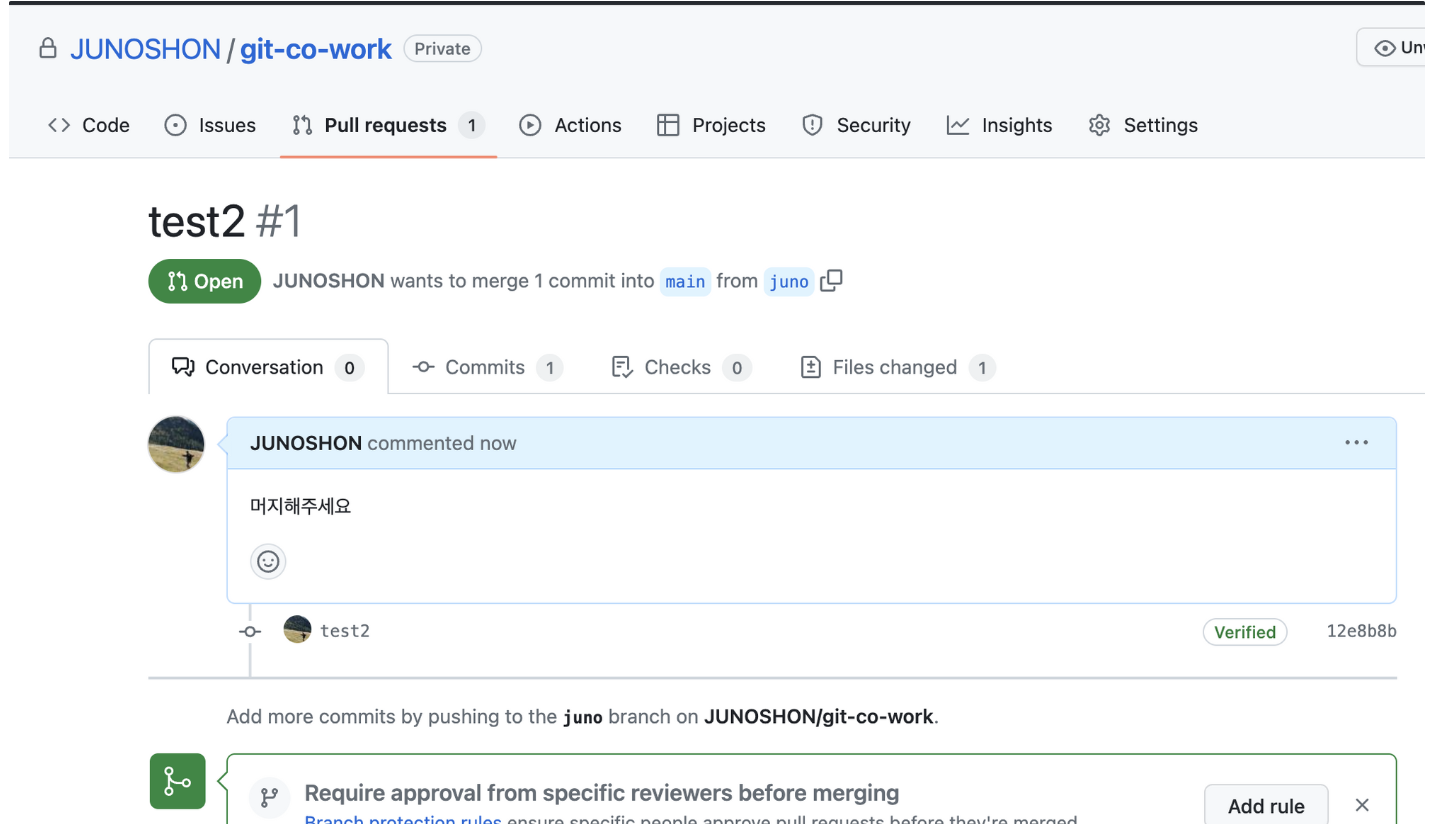Switch to the Checks tab
This screenshot has width=1430, height=824.
[x=681, y=367]
